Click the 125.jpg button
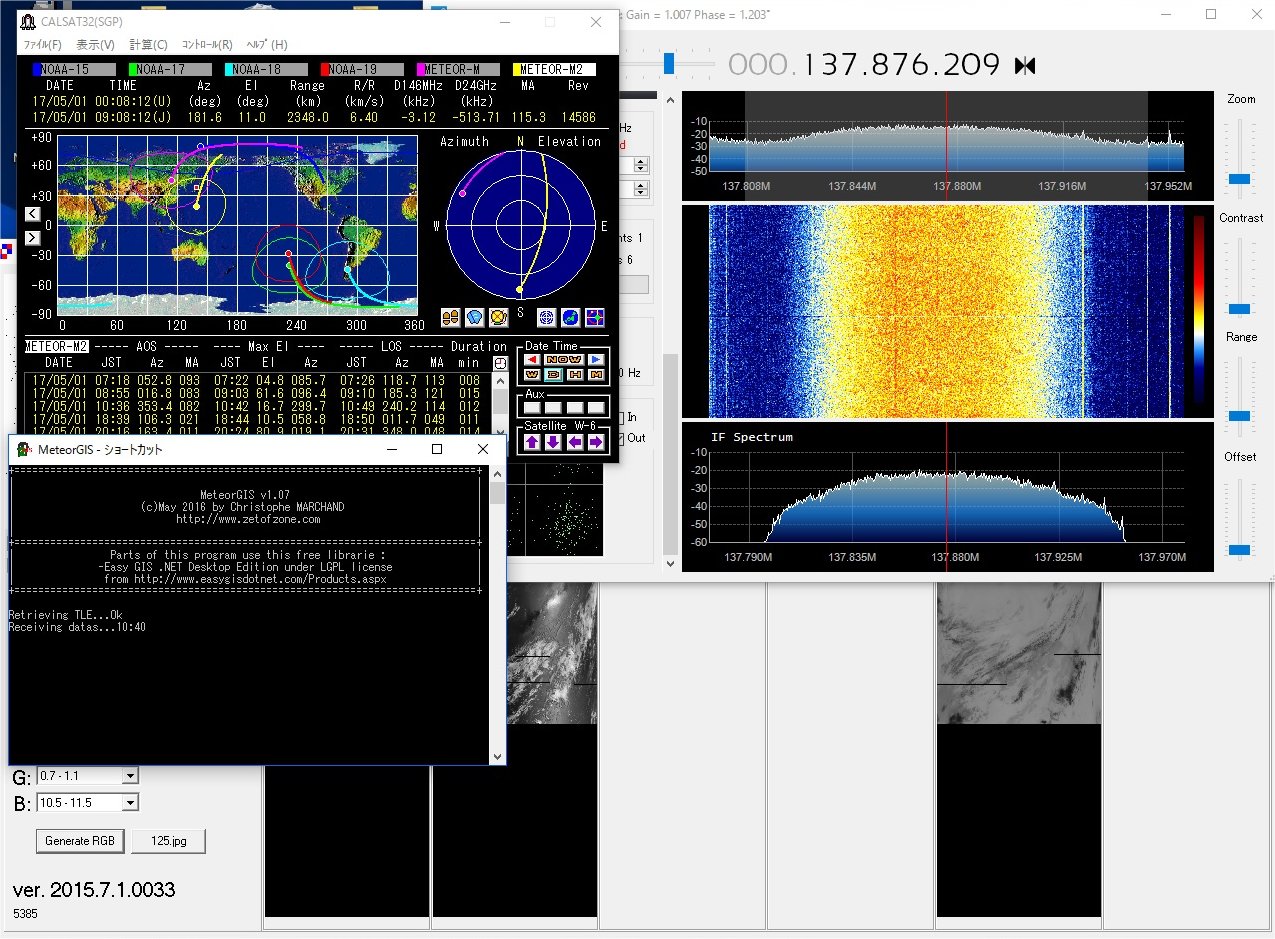This screenshot has width=1275, height=939. pos(167,841)
